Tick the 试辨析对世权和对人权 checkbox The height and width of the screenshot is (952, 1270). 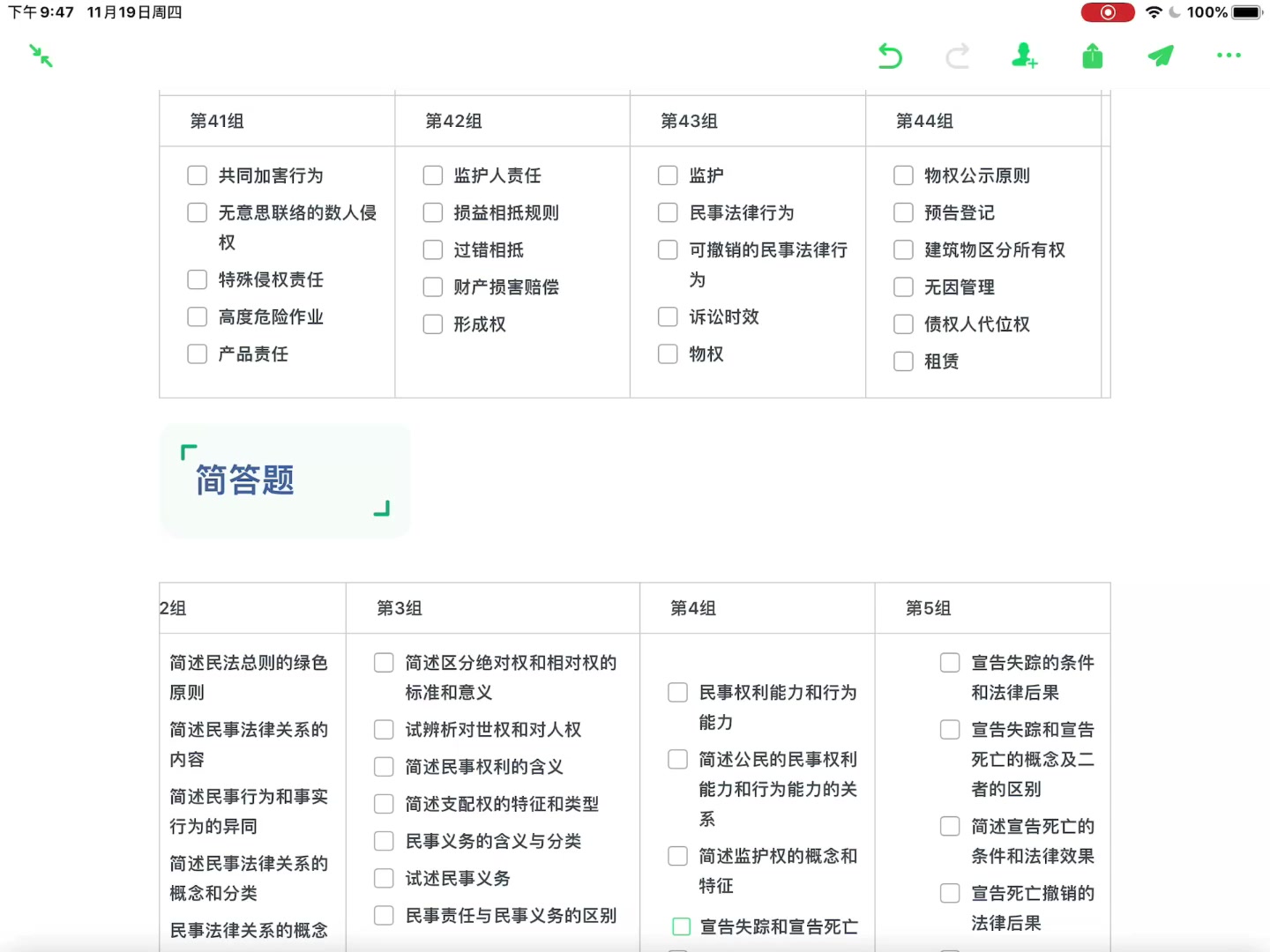tap(385, 729)
